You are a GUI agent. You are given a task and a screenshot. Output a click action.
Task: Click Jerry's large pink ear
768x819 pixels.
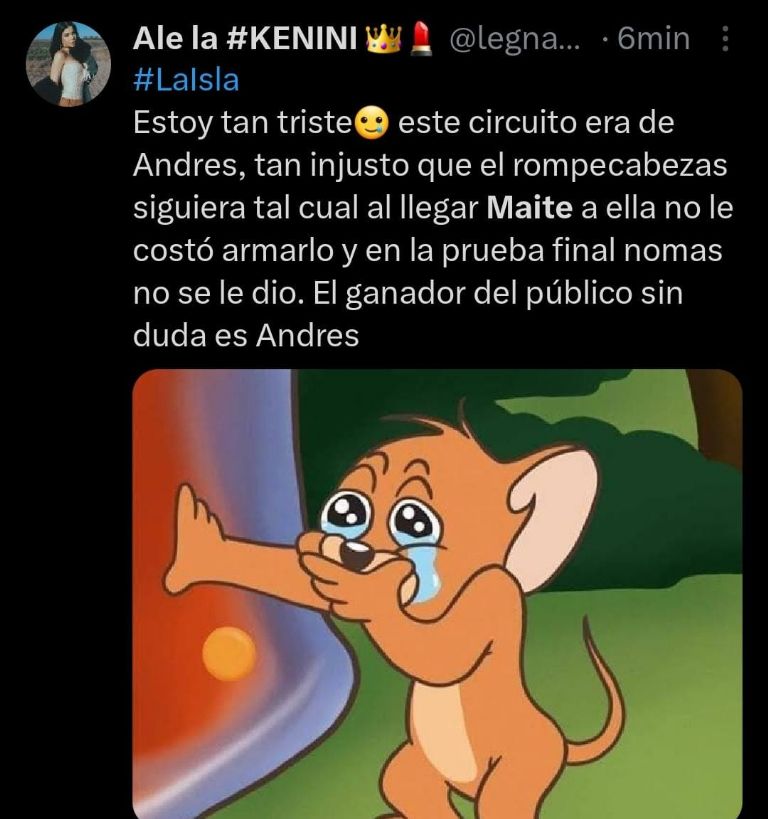click(554, 514)
